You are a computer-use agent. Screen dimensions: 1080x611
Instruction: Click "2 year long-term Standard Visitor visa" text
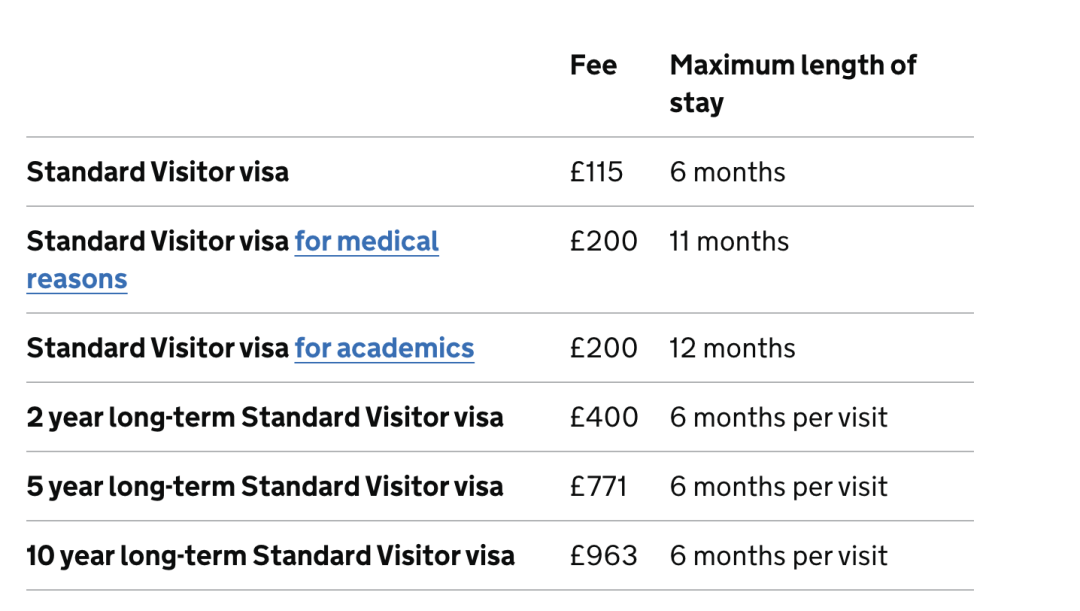click(x=265, y=417)
